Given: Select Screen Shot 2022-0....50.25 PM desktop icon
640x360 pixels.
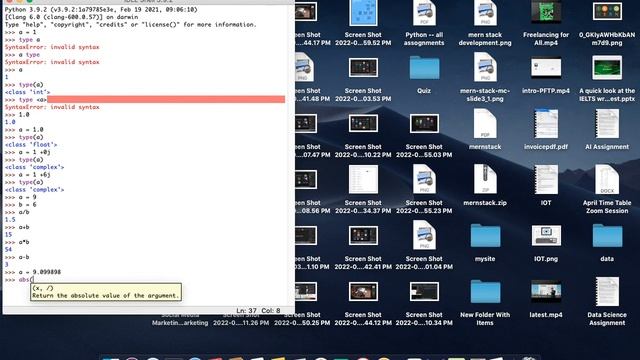Looking at the screenshot, I should tap(306, 291).
